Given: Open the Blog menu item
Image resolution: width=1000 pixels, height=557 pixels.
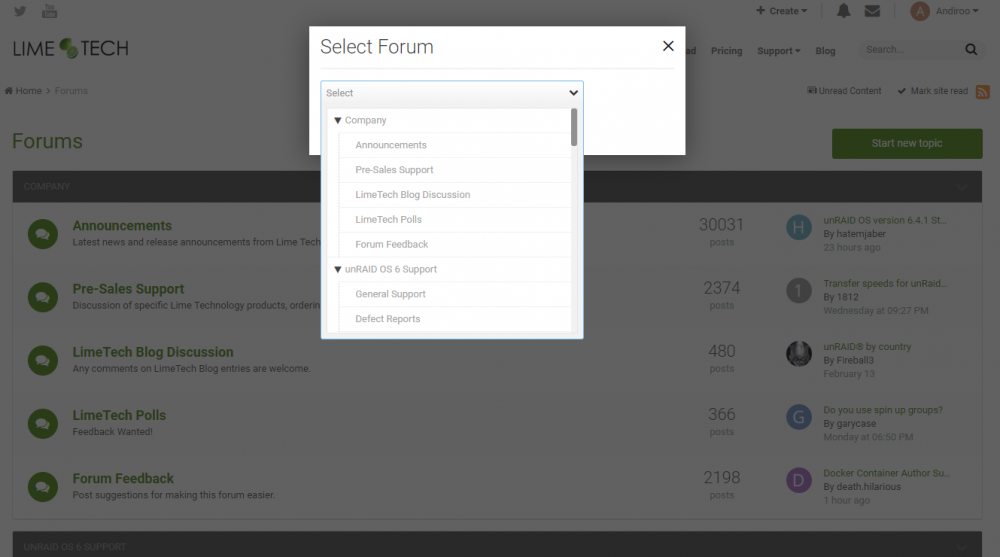Looking at the screenshot, I should 825,51.
